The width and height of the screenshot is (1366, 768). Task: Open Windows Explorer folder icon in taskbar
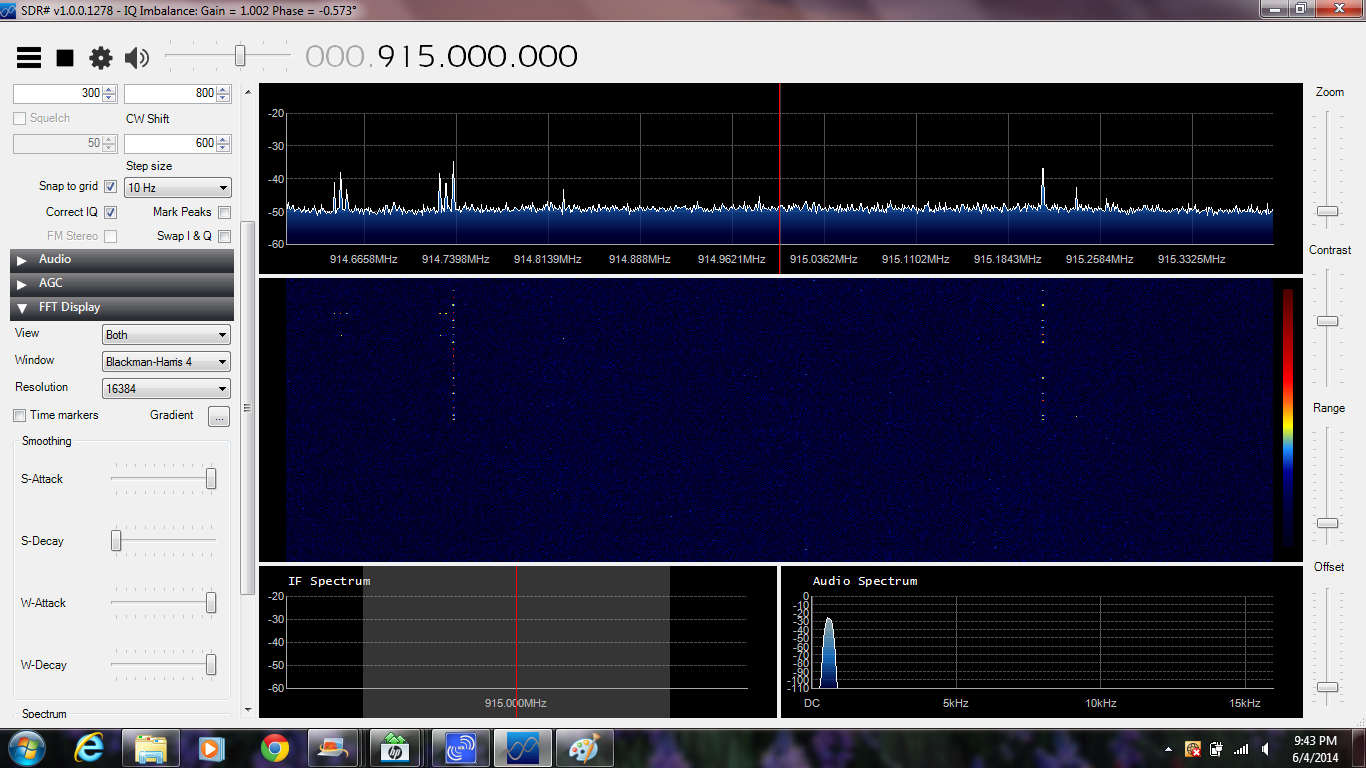(151, 748)
